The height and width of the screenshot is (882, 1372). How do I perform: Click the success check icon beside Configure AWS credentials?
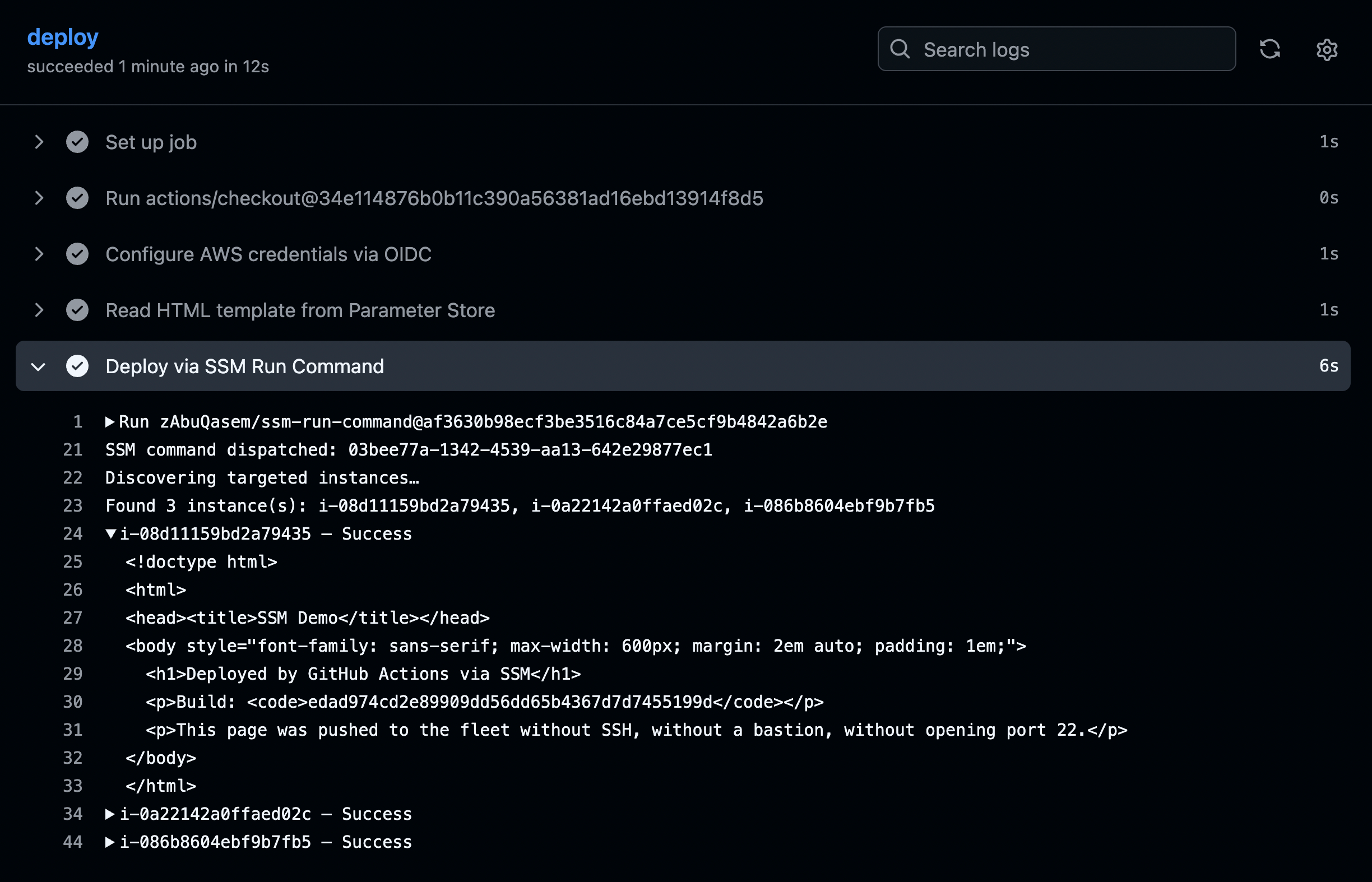pyautogui.click(x=77, y=254)
